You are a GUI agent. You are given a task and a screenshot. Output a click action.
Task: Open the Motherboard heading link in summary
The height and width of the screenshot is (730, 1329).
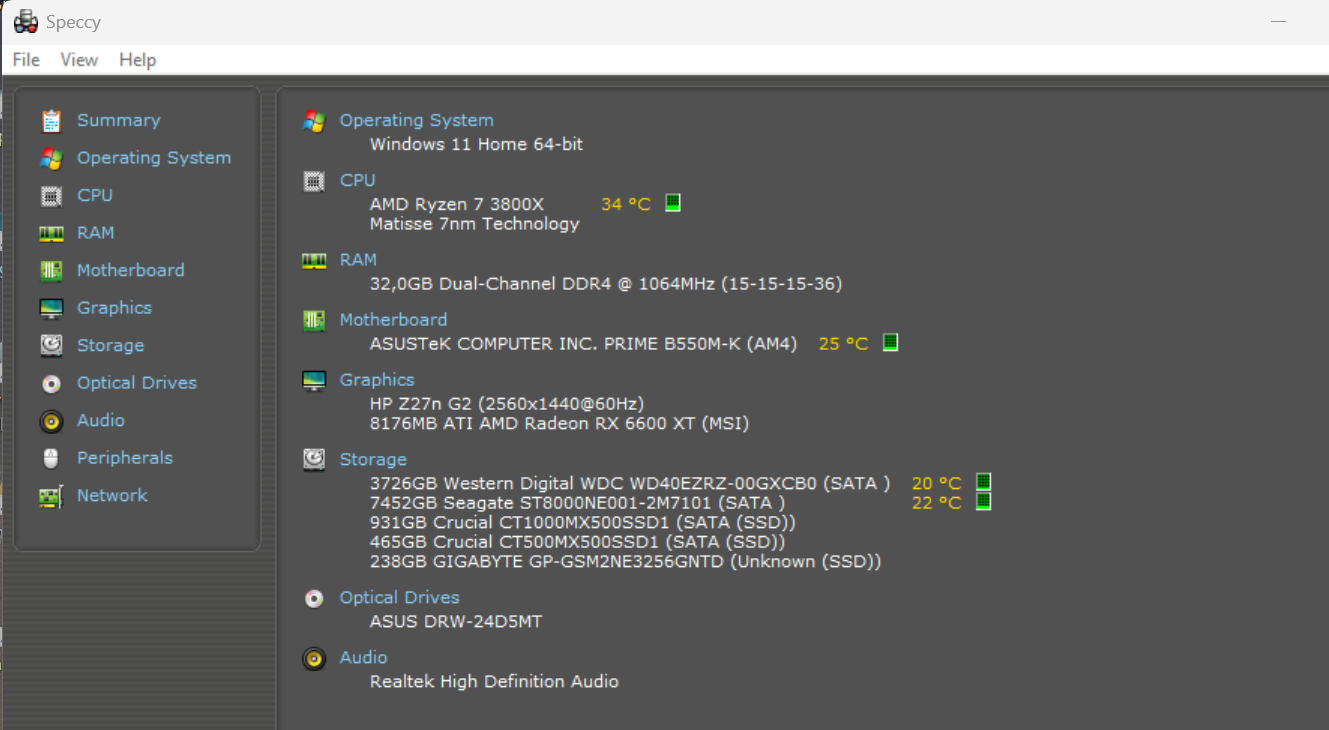(x=394, y=320)
